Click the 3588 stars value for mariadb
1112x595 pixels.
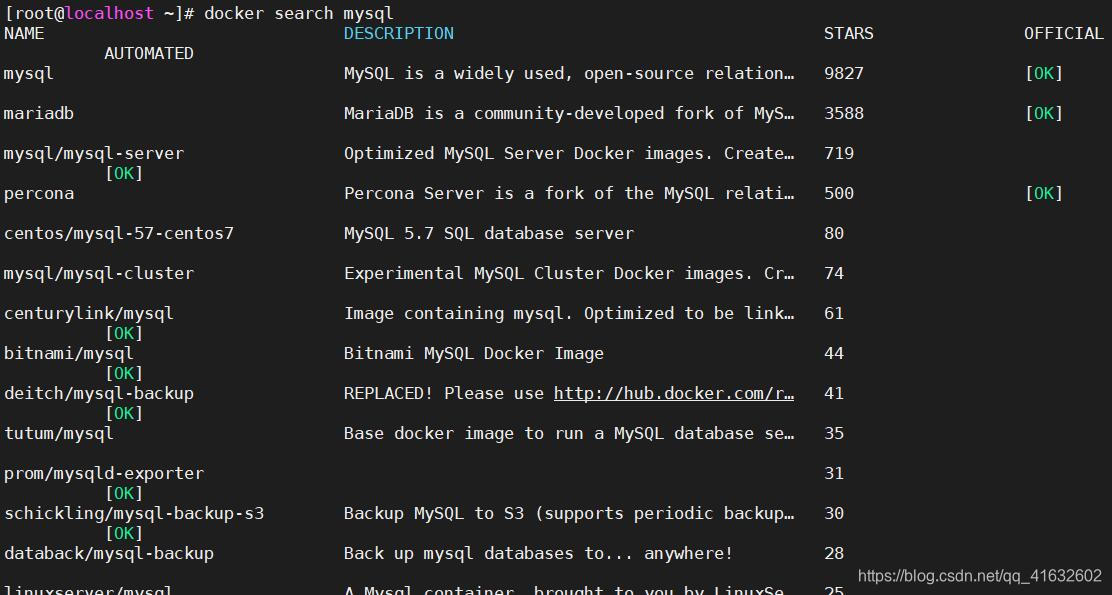[844, 113]
